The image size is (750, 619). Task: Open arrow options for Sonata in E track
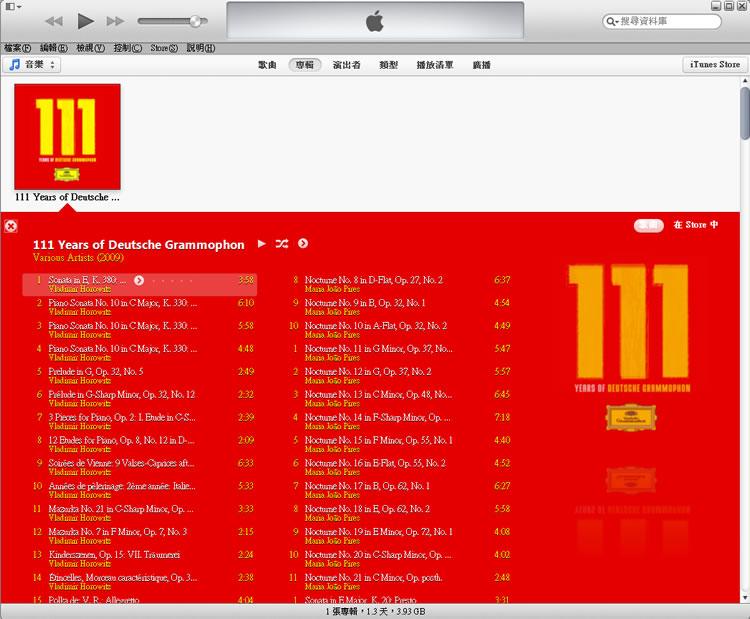pyautogui.click(x=139, y=280)
